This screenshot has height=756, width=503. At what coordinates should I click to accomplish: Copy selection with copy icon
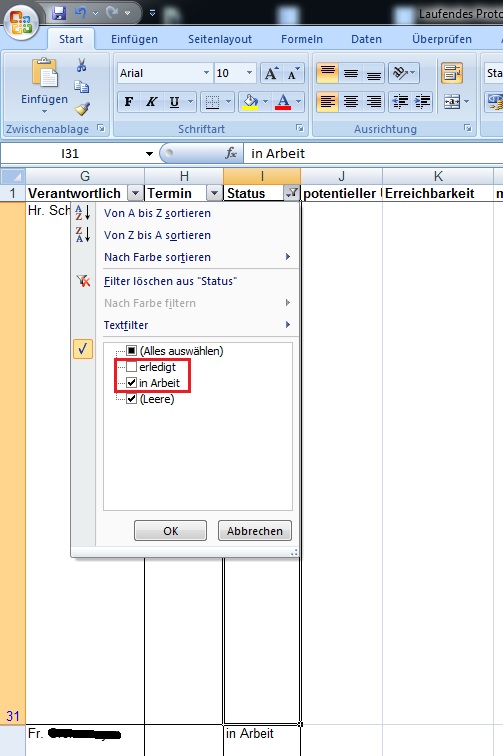point(82,87)
